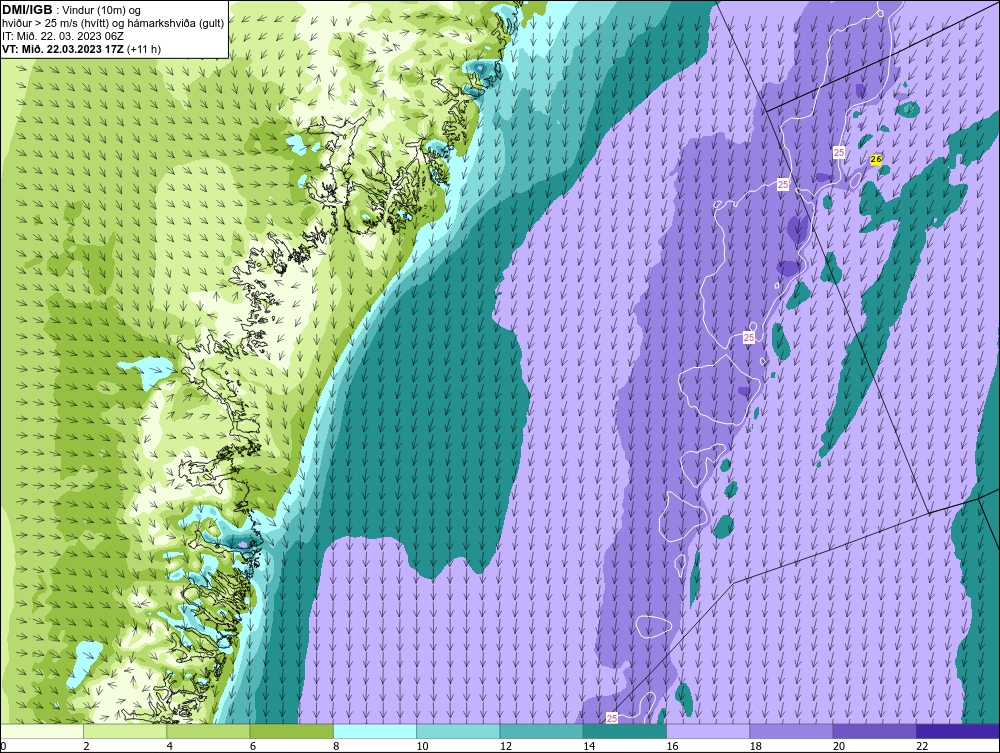
Task: Click the legend scale number 14
Action: (x=589, y=747)
